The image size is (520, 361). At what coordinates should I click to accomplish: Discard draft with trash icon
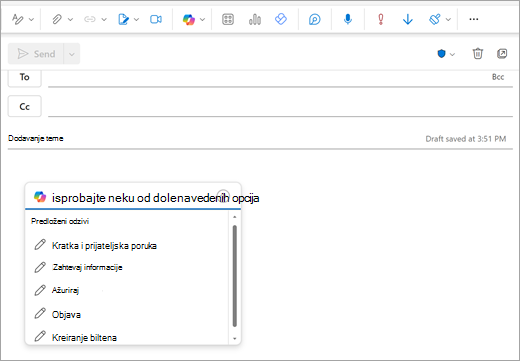tap(478, 53)
